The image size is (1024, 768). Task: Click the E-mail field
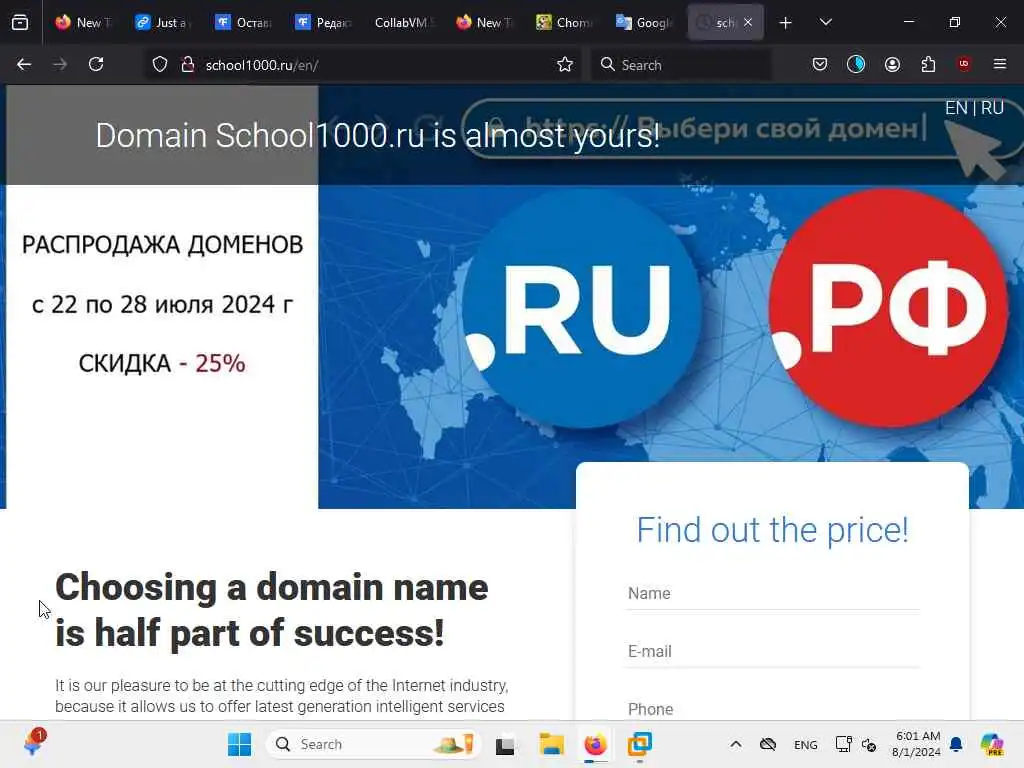(773, 651)
